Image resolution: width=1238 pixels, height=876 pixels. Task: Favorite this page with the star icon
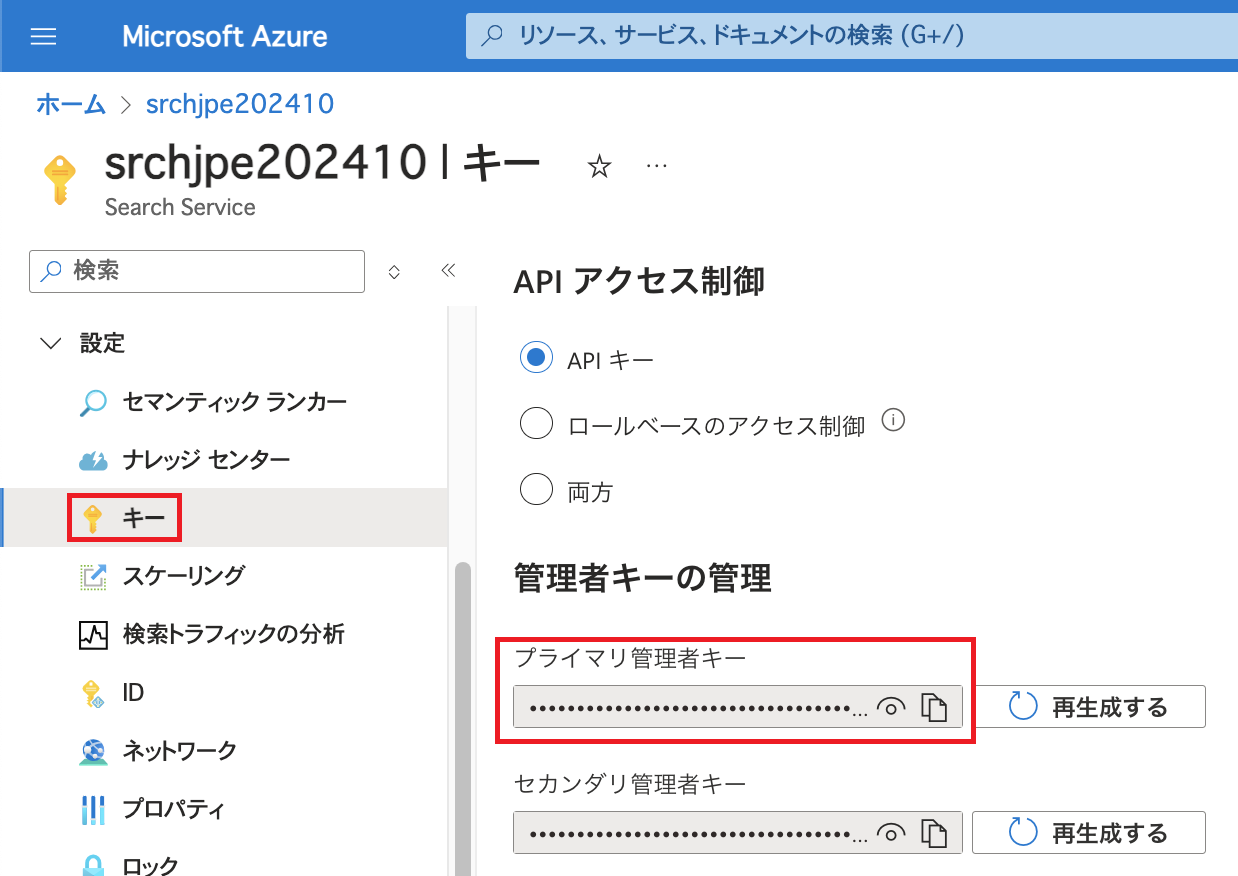pyautogui.click(x=599, y=167)
